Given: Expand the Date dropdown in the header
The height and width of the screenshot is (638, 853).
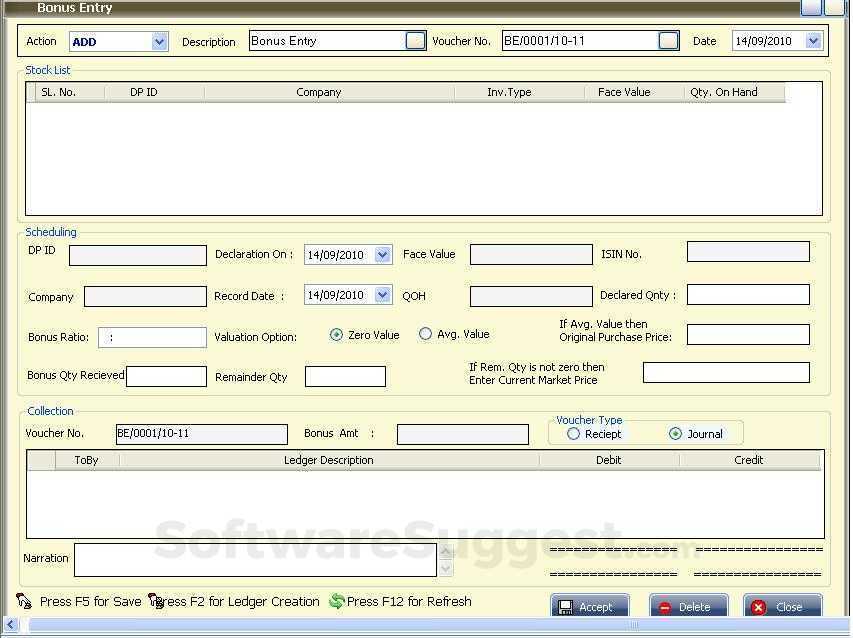Looking at the screenshot, I should point(815,41).
